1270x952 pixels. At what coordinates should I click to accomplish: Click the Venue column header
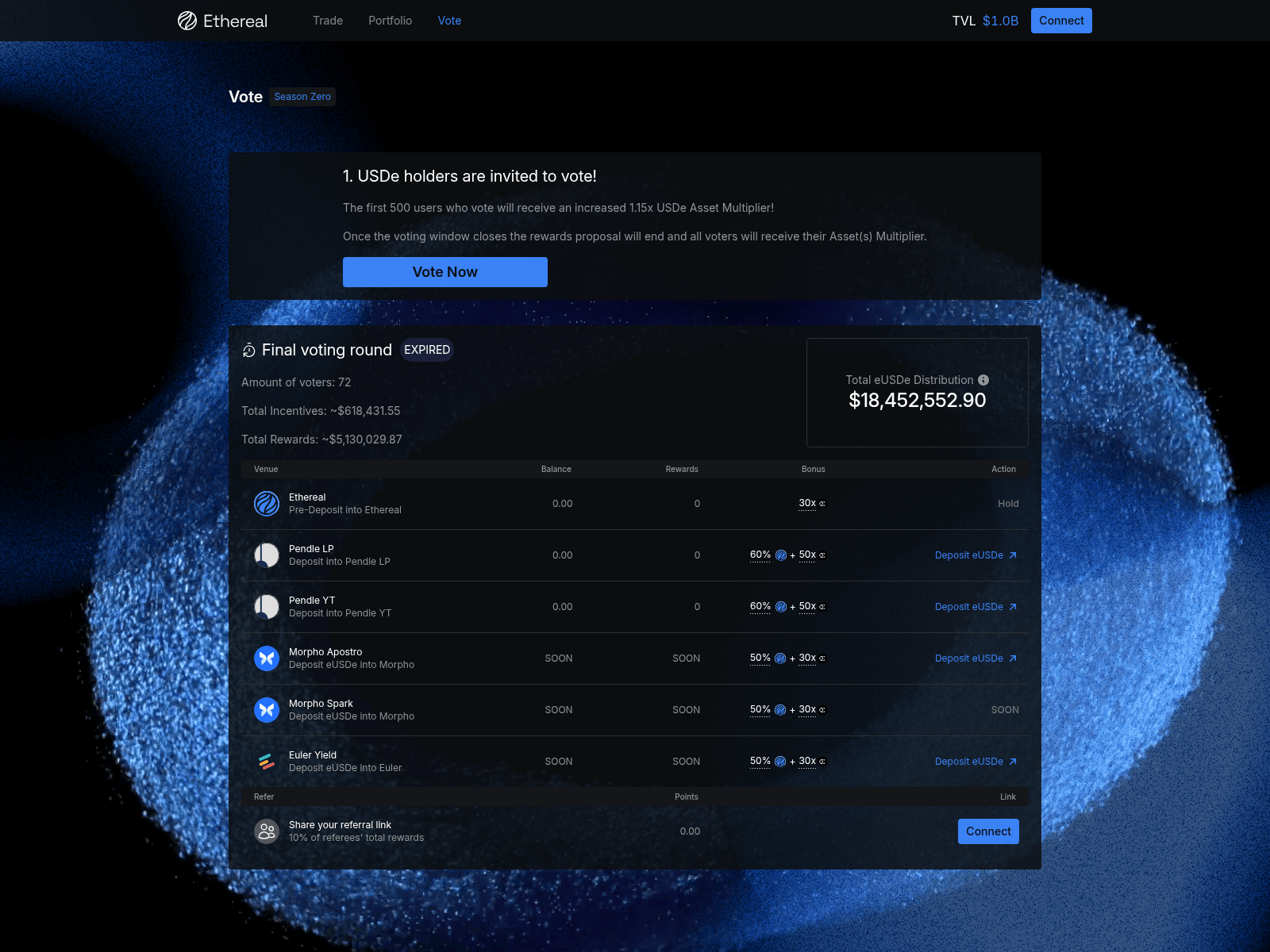pos(266,469)
